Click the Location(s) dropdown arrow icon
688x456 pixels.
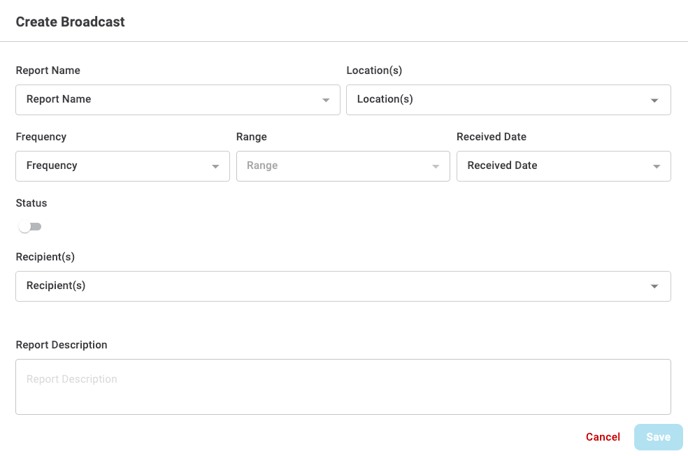(x=655, y=100)
